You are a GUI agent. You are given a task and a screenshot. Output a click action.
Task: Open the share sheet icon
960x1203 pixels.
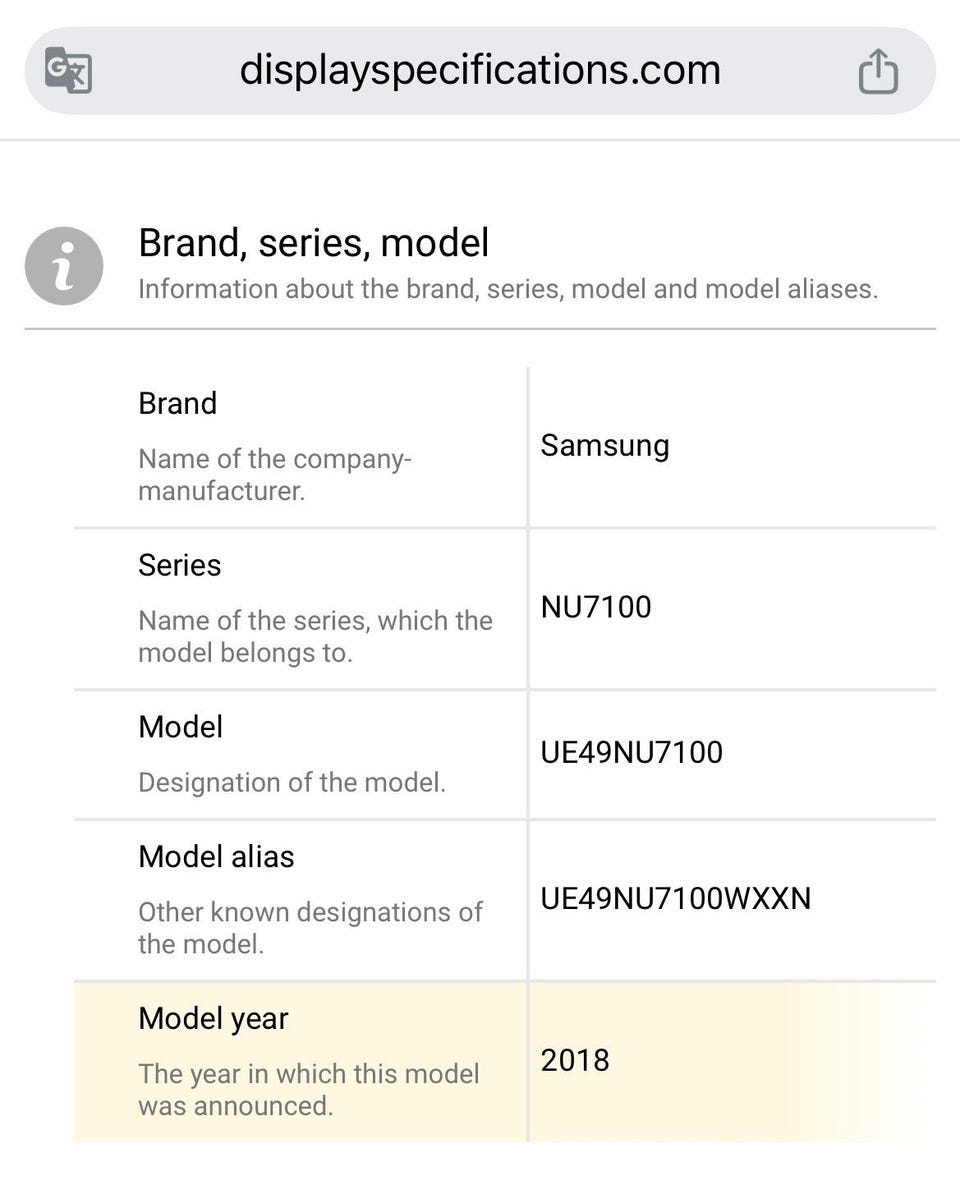pyautogui.click(x=878, y=72)
